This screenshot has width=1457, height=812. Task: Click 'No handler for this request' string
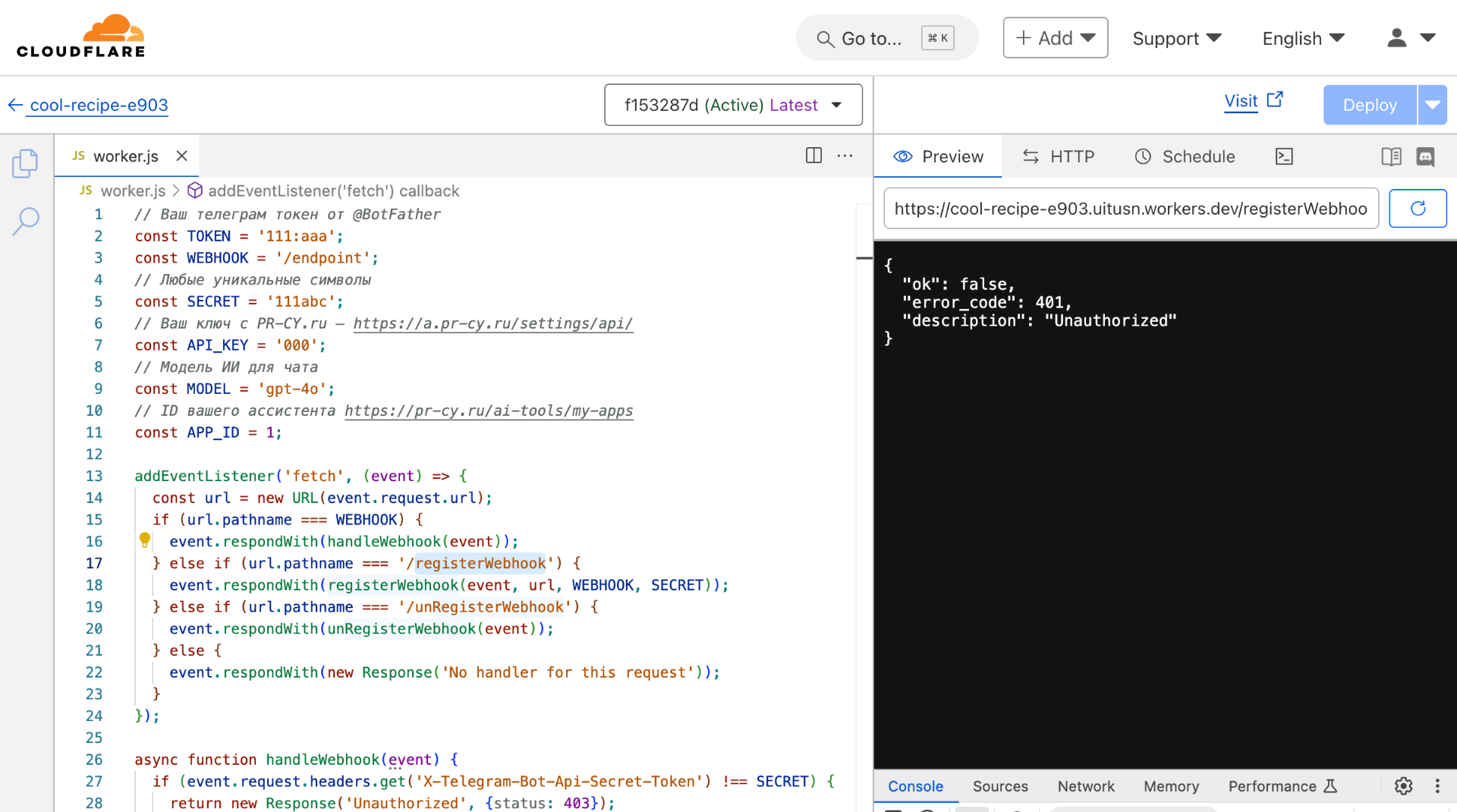tap(568, 672)
